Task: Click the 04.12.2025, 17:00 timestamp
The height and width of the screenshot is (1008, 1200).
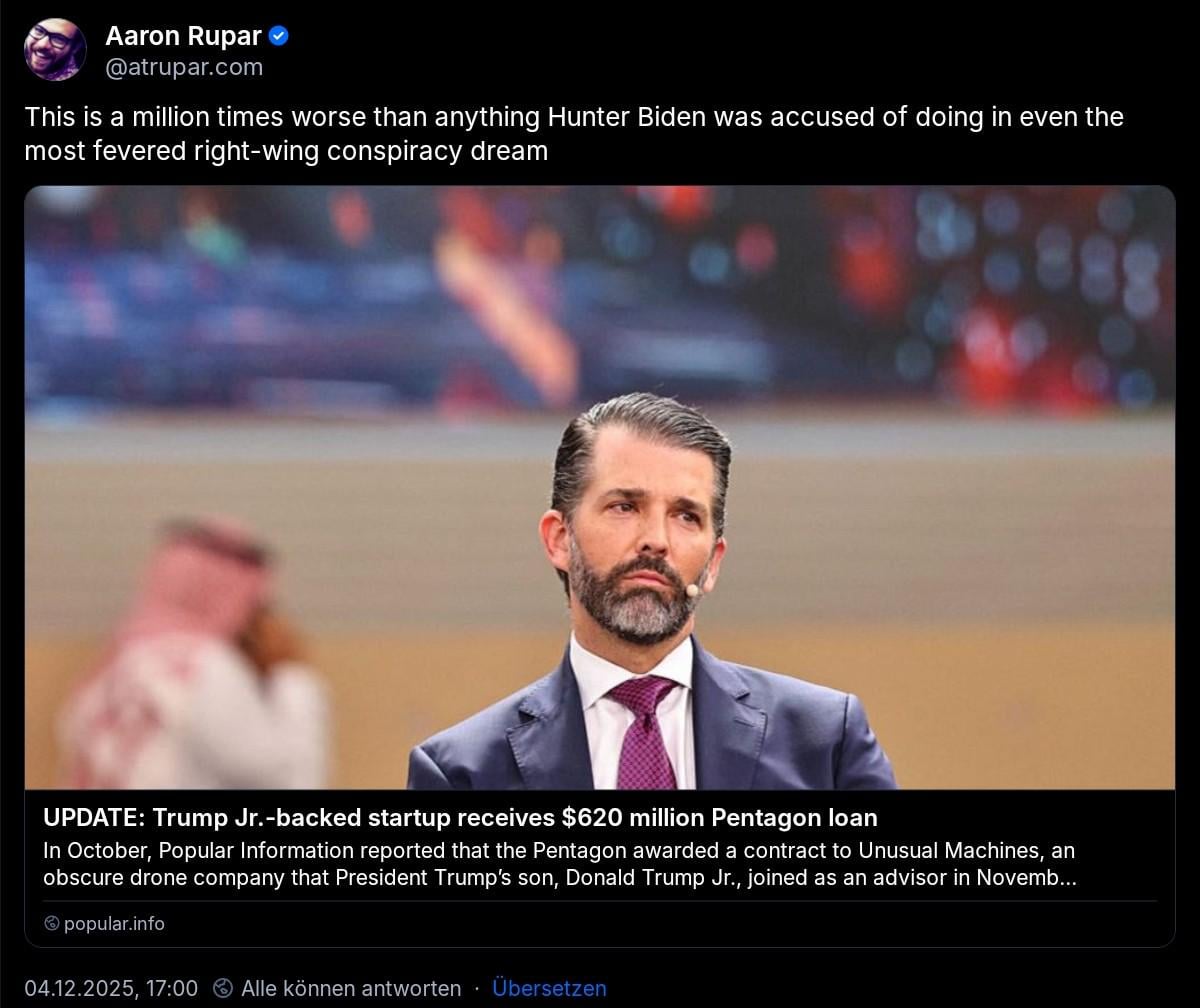Action: [111, 989]
